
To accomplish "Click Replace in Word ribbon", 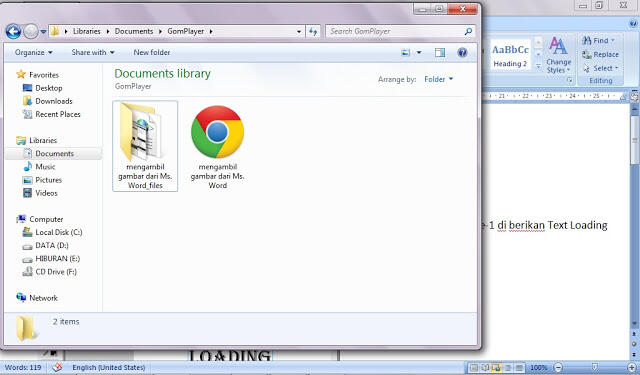I will [x=600, y=54].
